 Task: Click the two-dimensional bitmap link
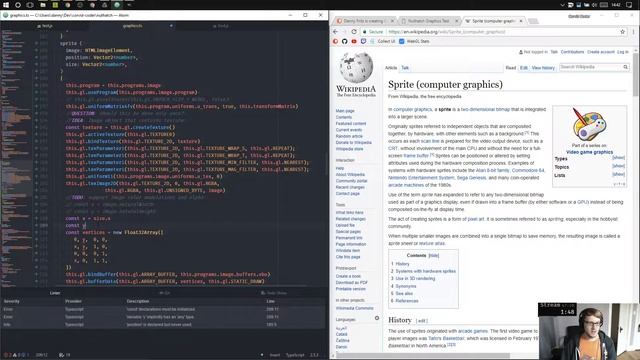(485, 109)
